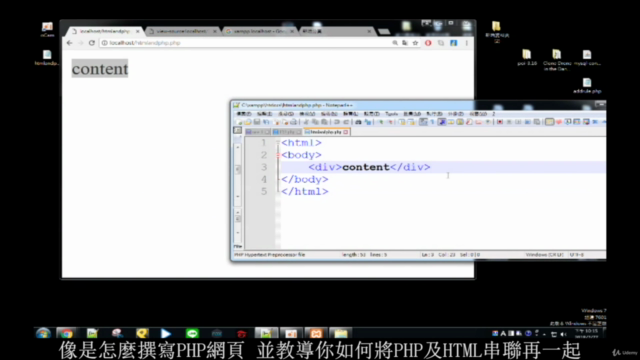640x360 pixels.
Task: Reload the localhost page in Chrome
Action: point(92,43)
